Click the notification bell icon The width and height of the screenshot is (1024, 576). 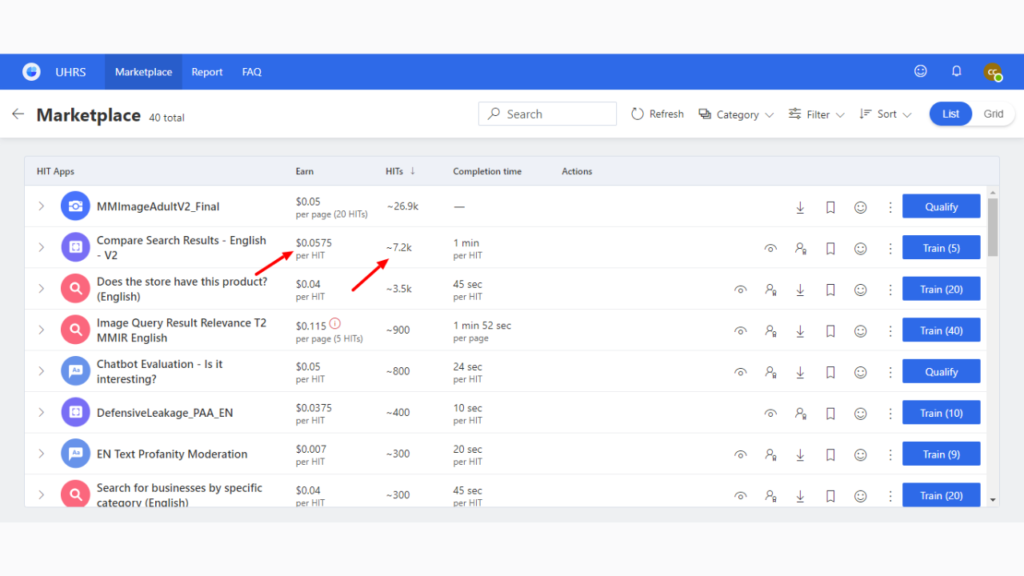coord(956,72)
